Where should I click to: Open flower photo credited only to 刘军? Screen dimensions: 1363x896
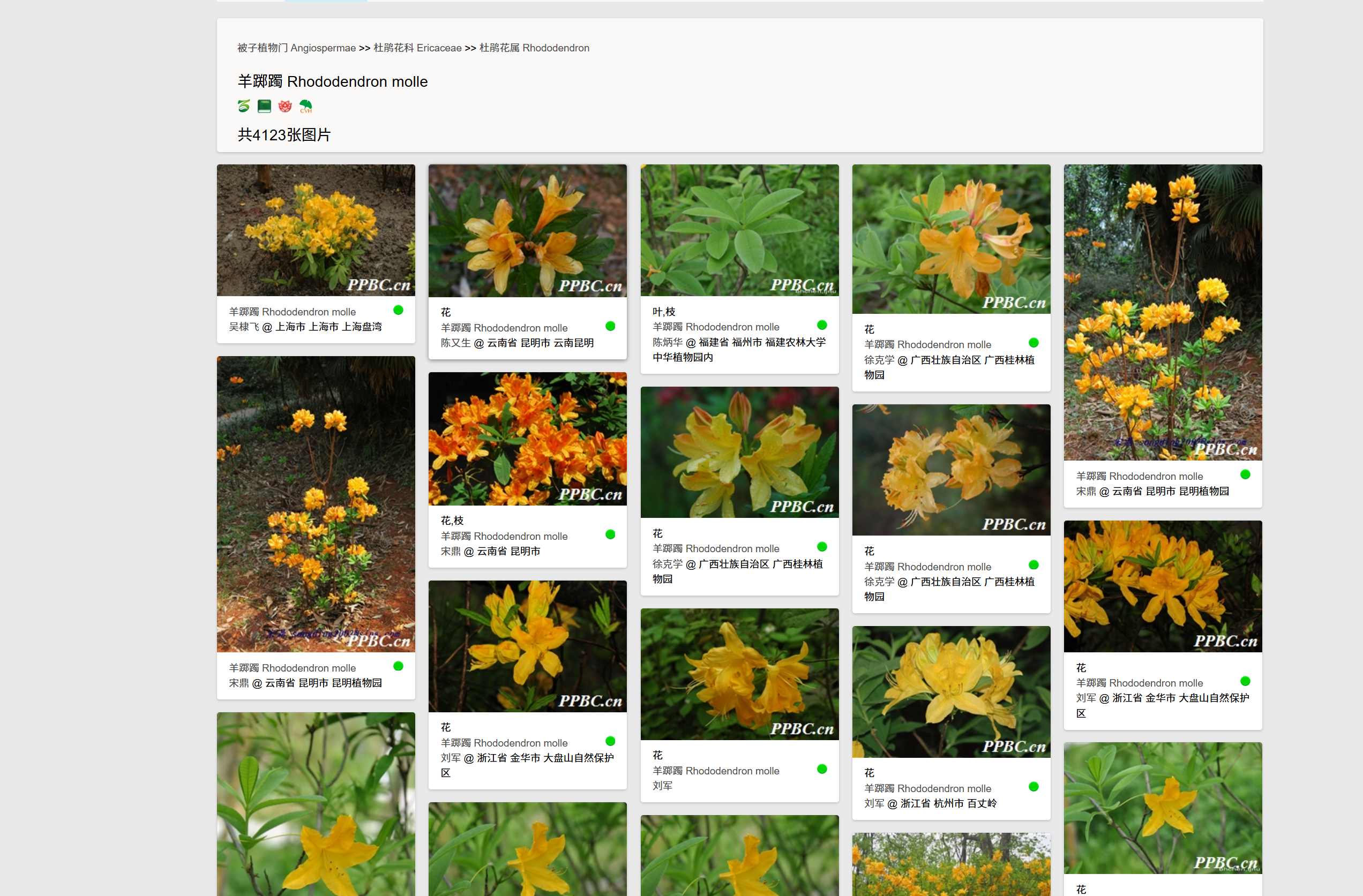(x=739, y=674)
